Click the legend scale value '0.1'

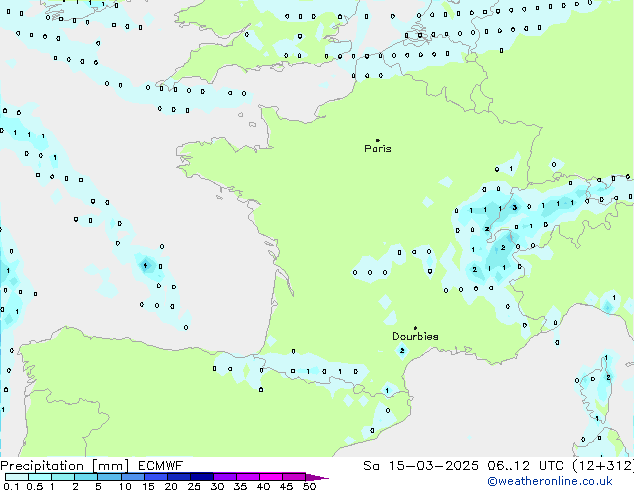12,486
